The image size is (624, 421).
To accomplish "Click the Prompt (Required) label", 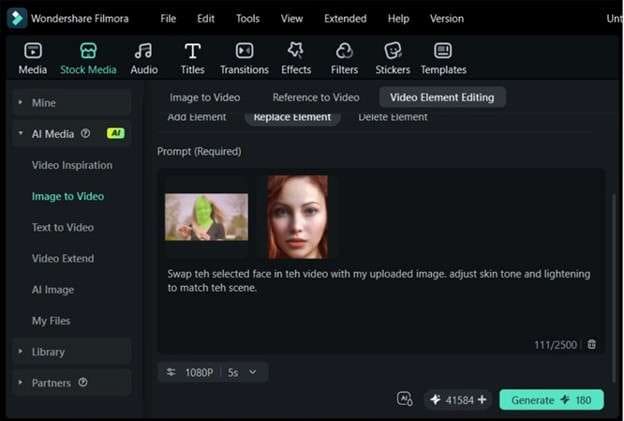I will pos(199,152).
